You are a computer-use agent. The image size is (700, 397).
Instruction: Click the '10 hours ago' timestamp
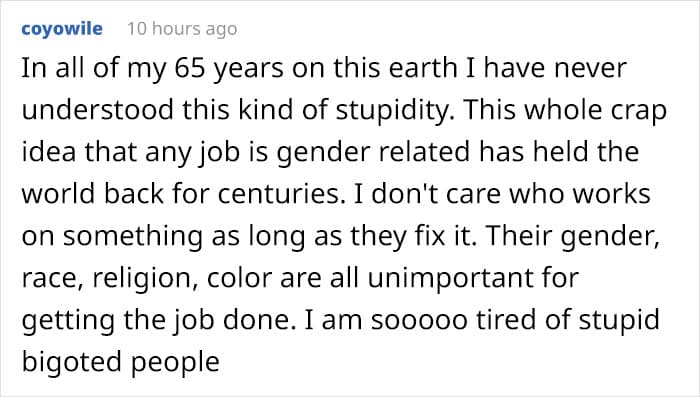pos(182,29)
